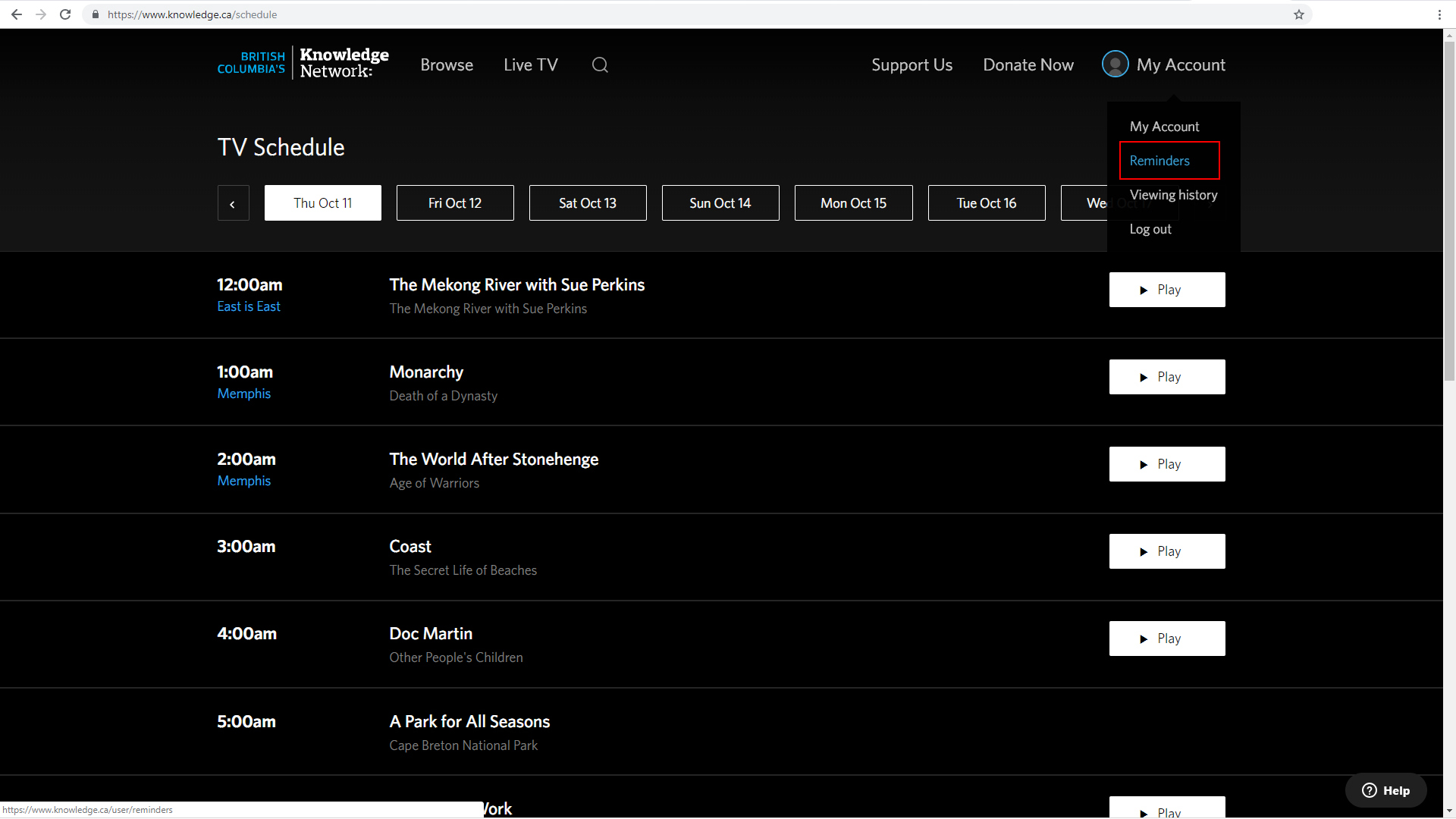Click the 5:00am time label
The image size is (1456, 819).
(x=246, y=722)
